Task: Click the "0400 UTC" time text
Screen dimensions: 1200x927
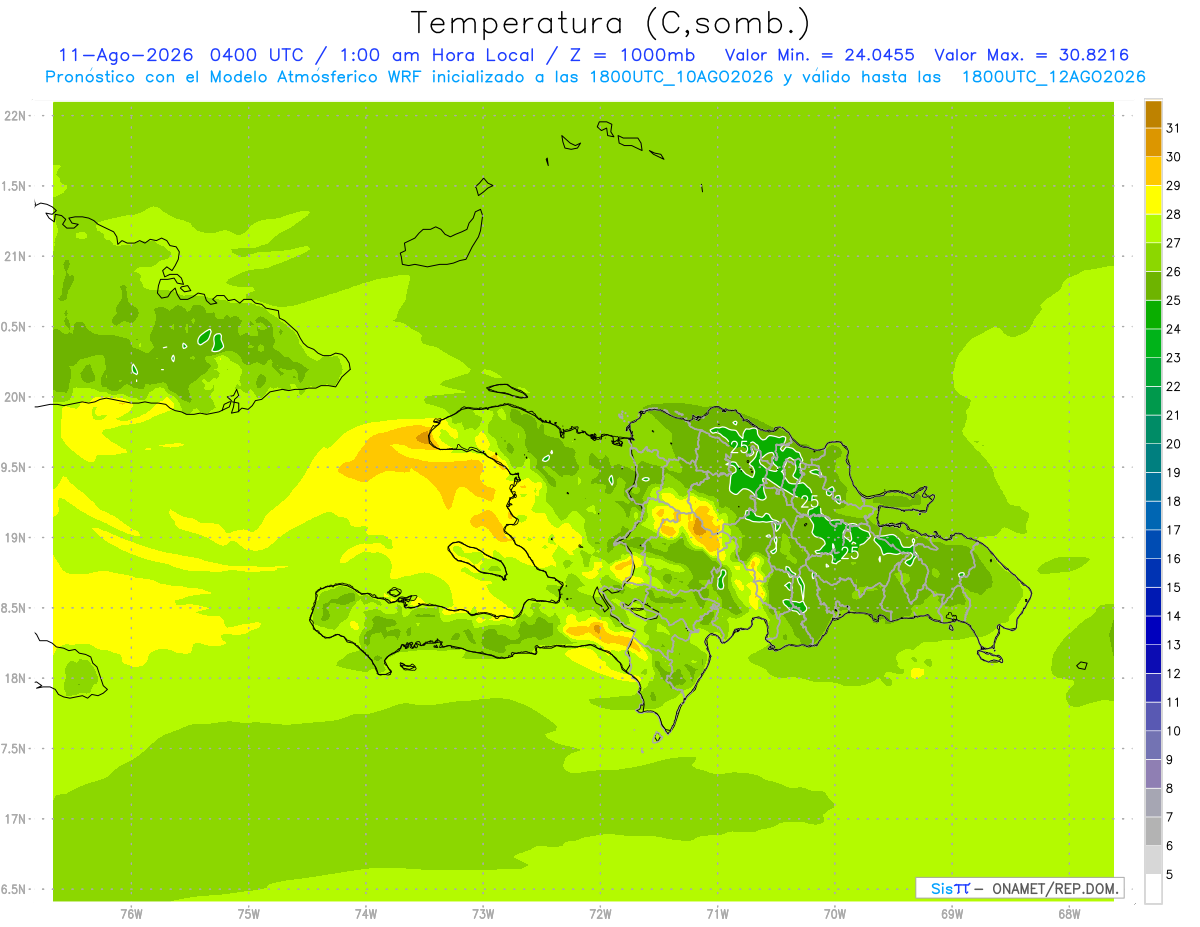Action: click(258, 55)
